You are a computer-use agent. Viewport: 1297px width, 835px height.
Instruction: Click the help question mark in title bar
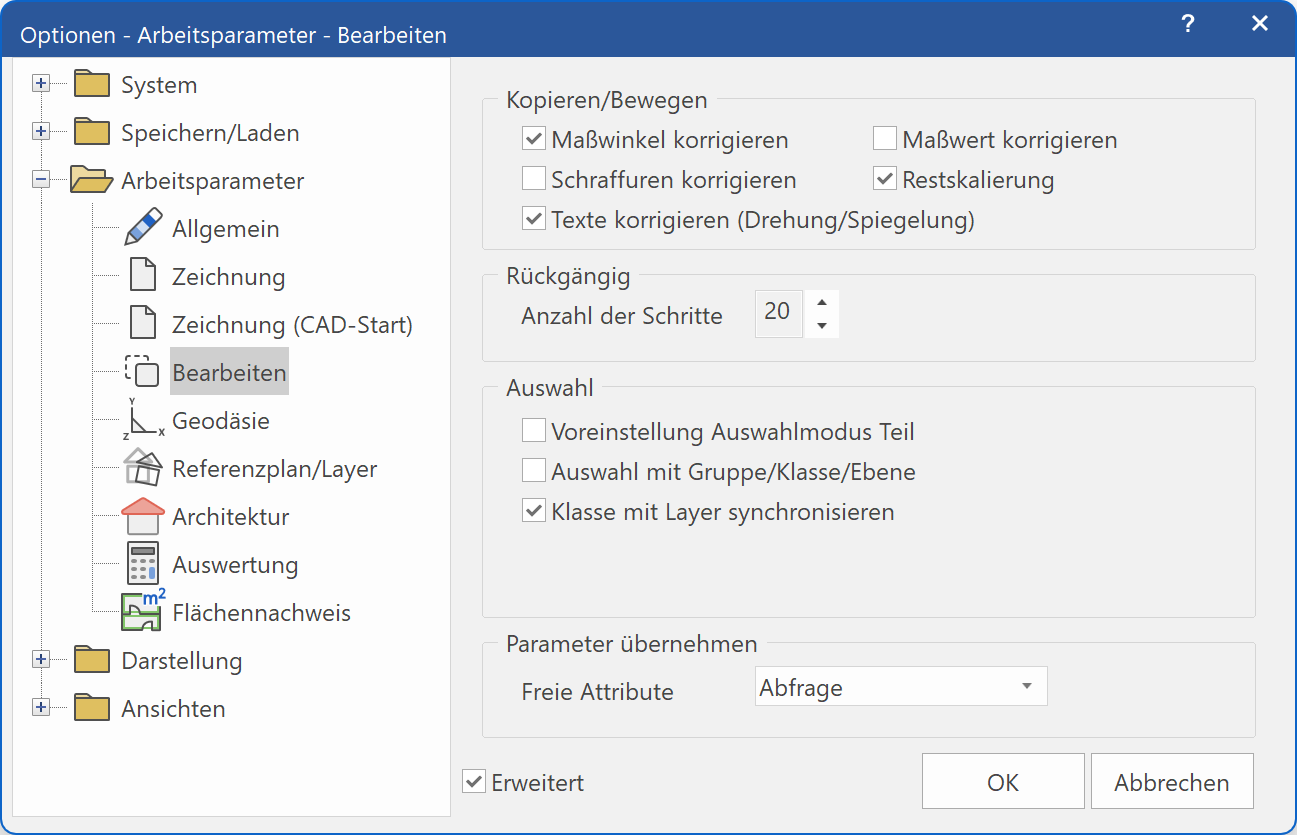pyautogui.click(x=1187, y=24)
